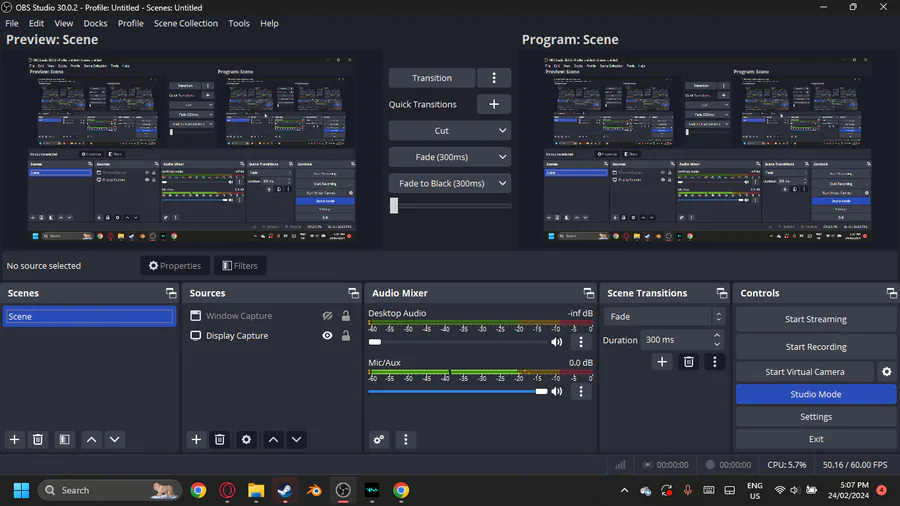Show hidden Window Capture source eye icon

[x=327, y=316]
